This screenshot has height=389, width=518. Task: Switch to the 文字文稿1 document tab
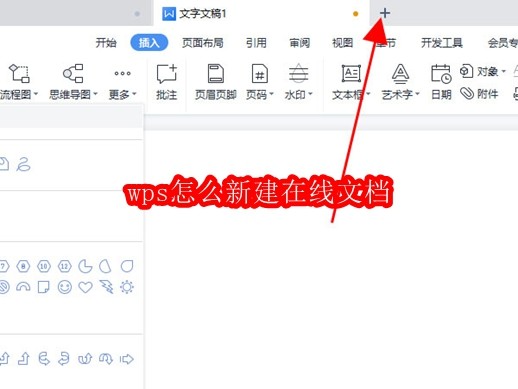(261, 13)
